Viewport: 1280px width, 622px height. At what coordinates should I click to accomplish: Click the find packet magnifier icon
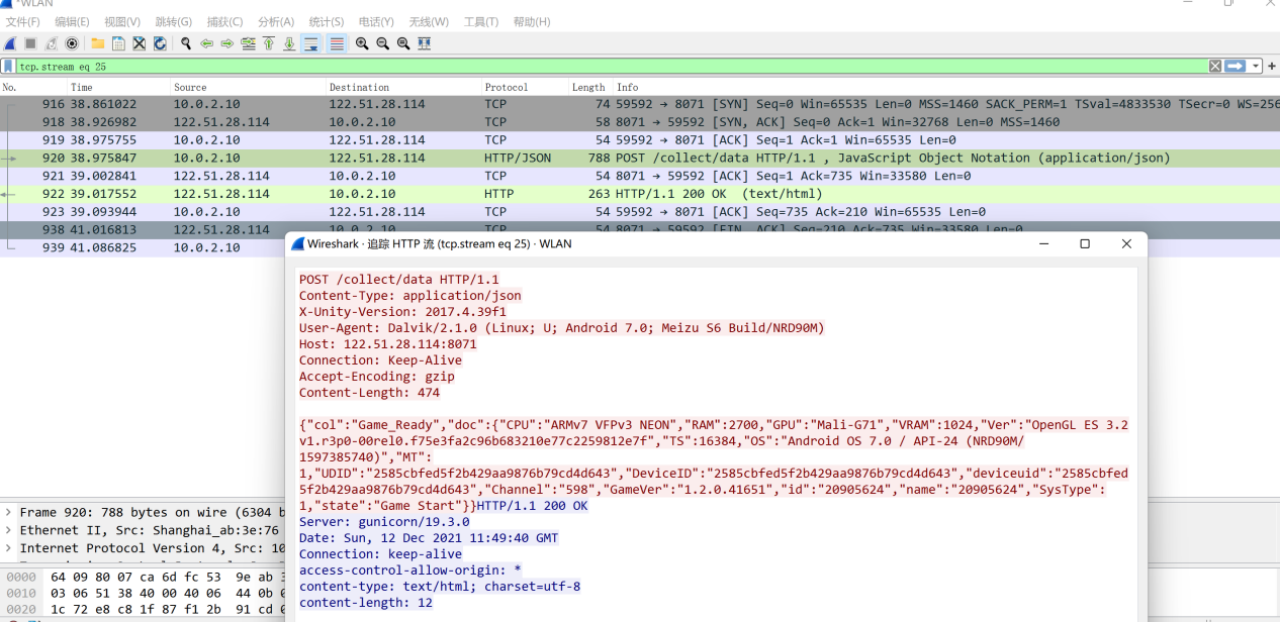click(186, 44)
